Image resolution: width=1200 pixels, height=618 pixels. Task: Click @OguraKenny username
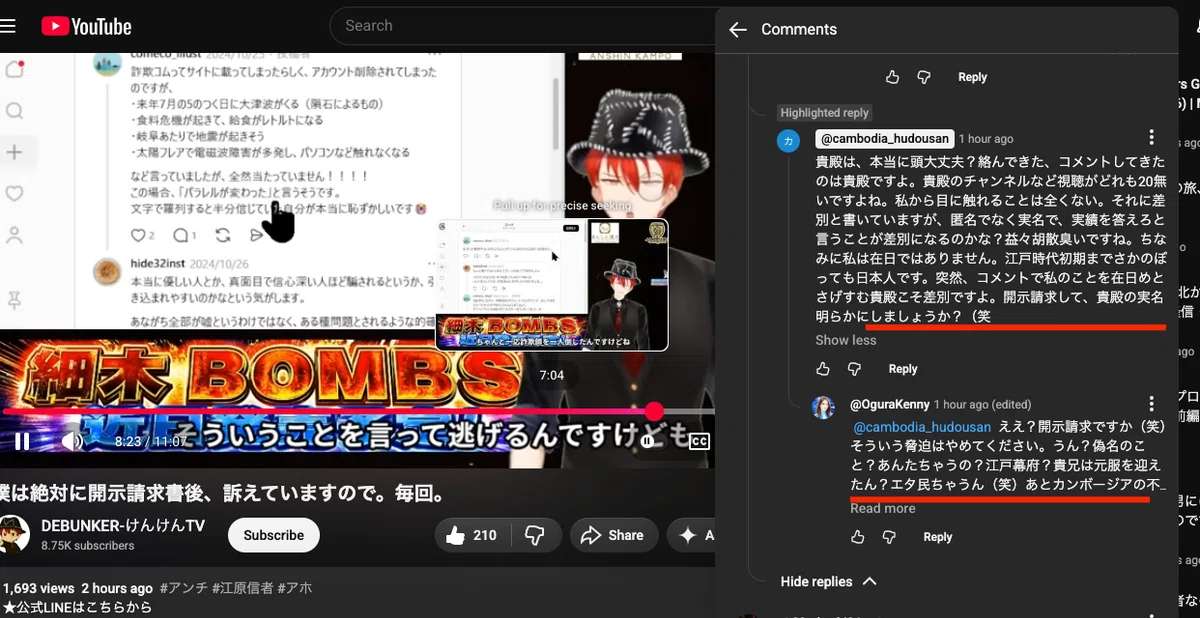[x=888, y=405]
